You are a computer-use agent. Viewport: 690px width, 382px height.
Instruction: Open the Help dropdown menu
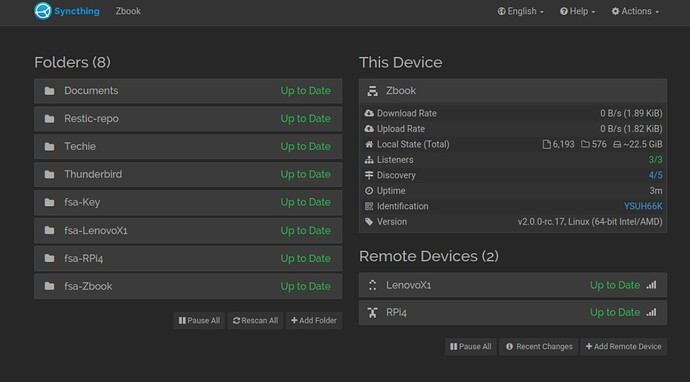pos(577,11)
